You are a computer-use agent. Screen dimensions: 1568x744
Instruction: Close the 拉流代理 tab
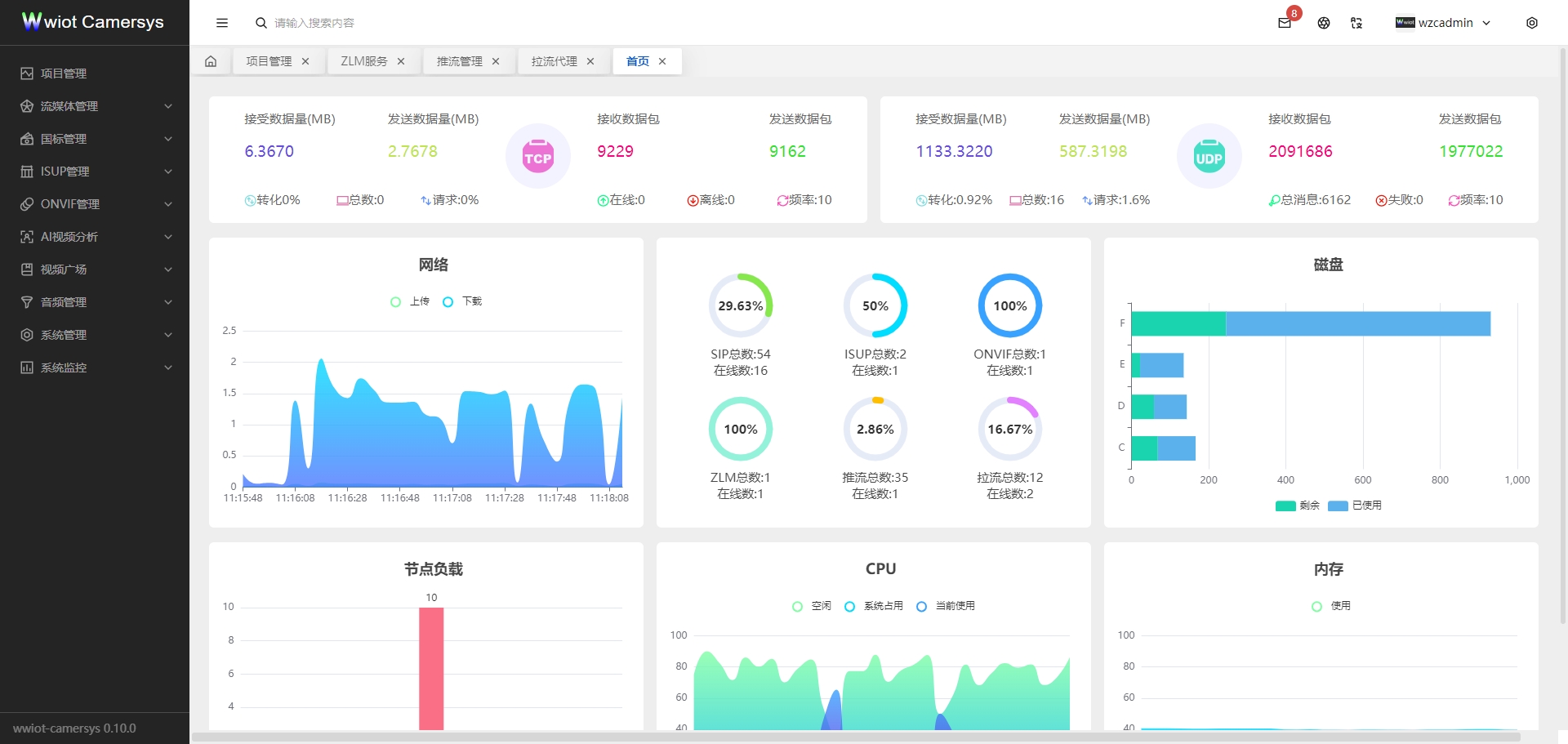(590, 61)
